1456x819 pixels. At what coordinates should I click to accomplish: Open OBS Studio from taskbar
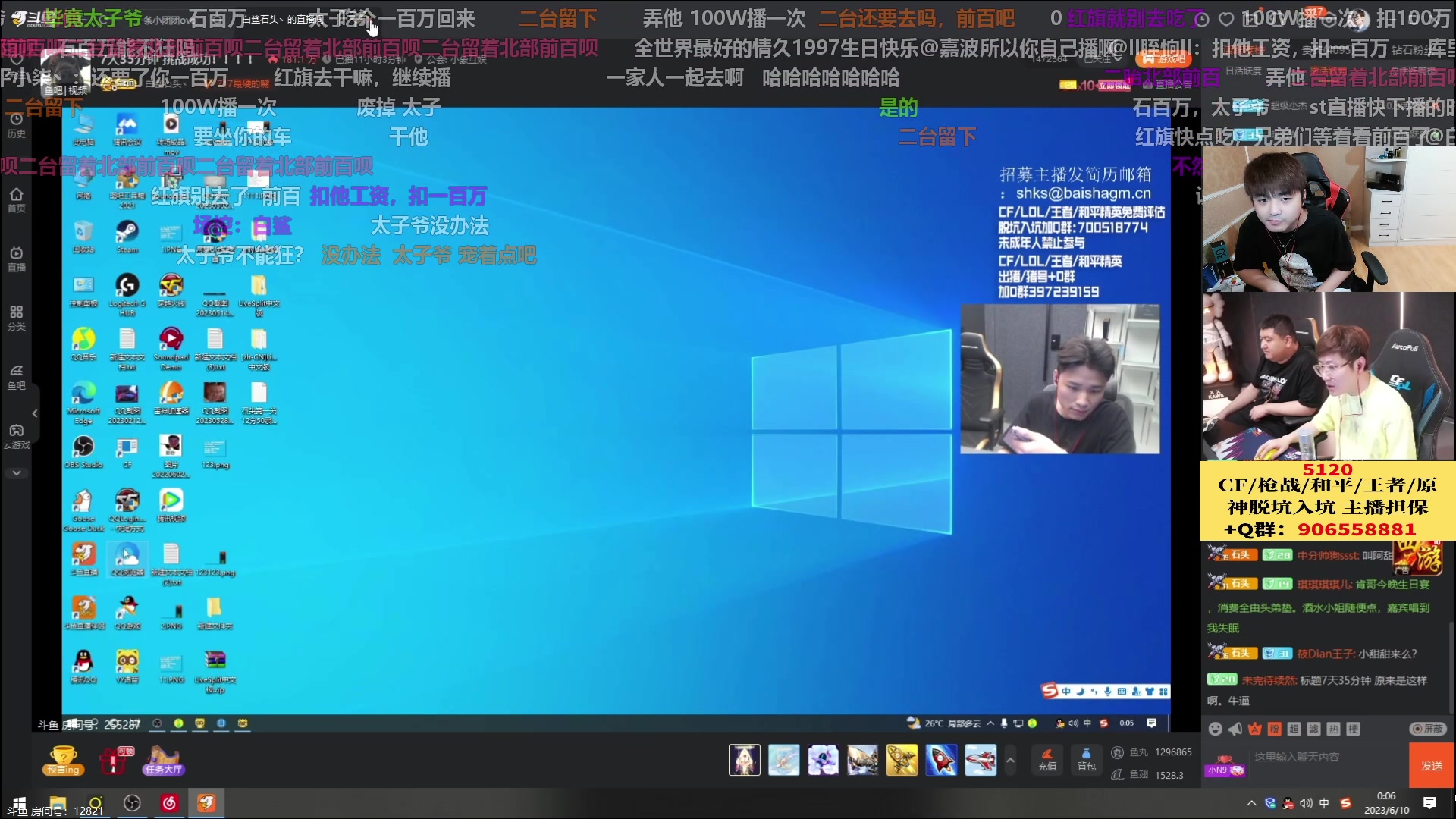132,803
